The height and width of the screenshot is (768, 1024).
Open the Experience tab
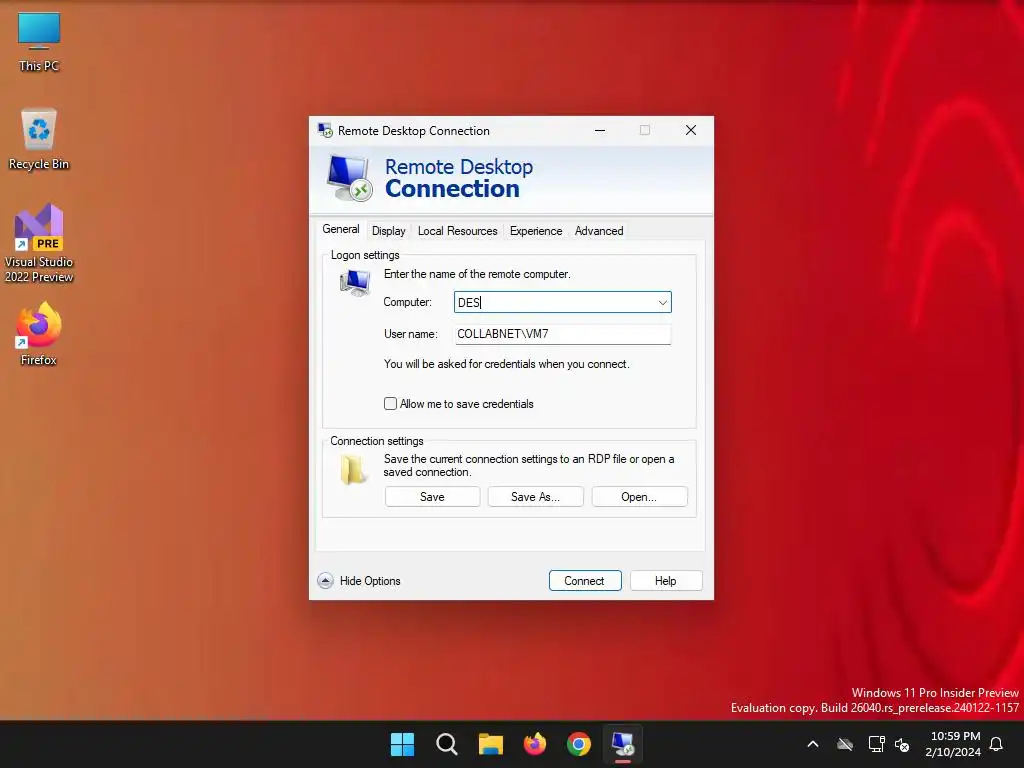536,231
